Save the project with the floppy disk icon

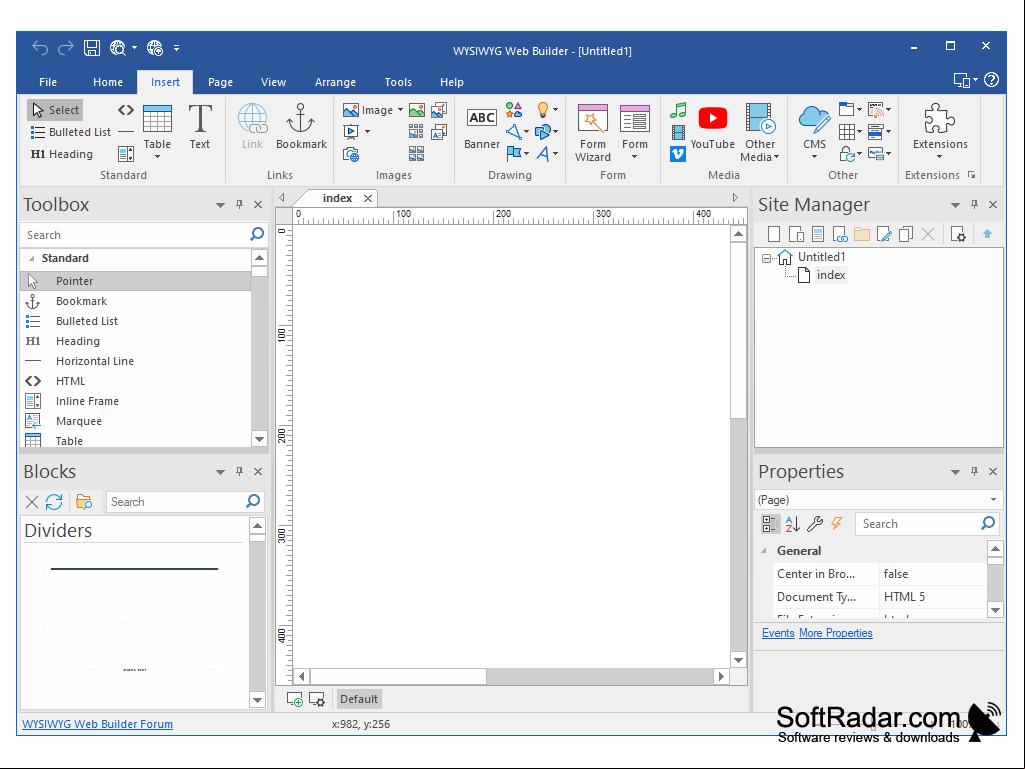[x=92, y=48]
